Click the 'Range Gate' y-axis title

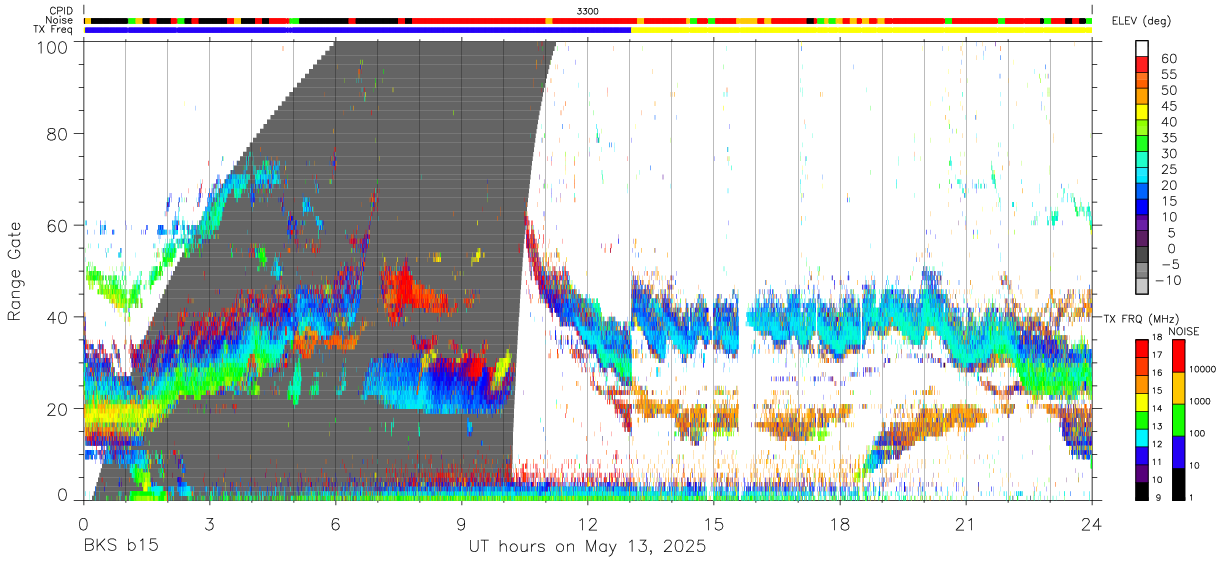point(15,272)
